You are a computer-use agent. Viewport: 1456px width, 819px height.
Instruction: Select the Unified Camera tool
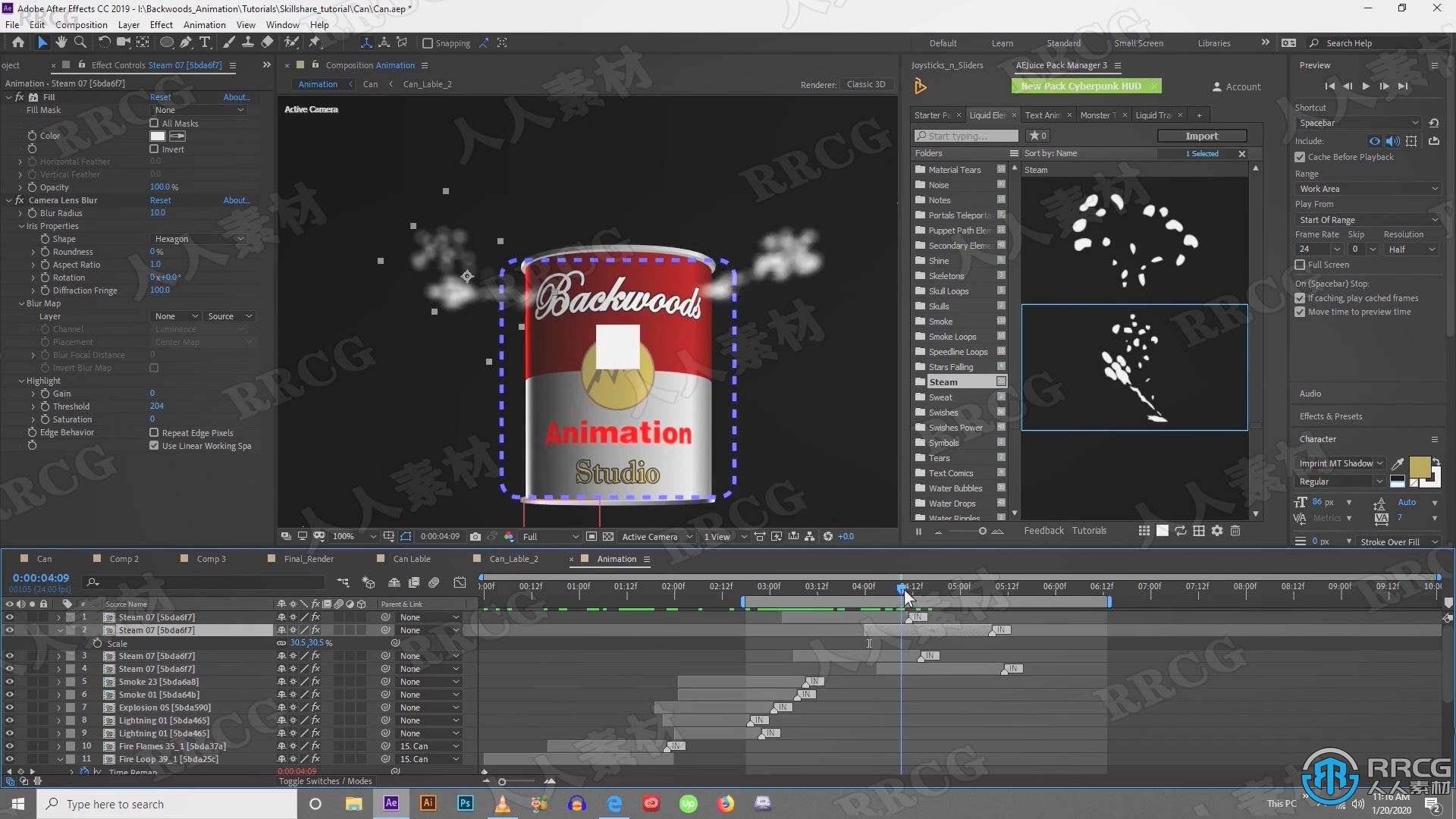pyautogui.click(x=123, y=42)
